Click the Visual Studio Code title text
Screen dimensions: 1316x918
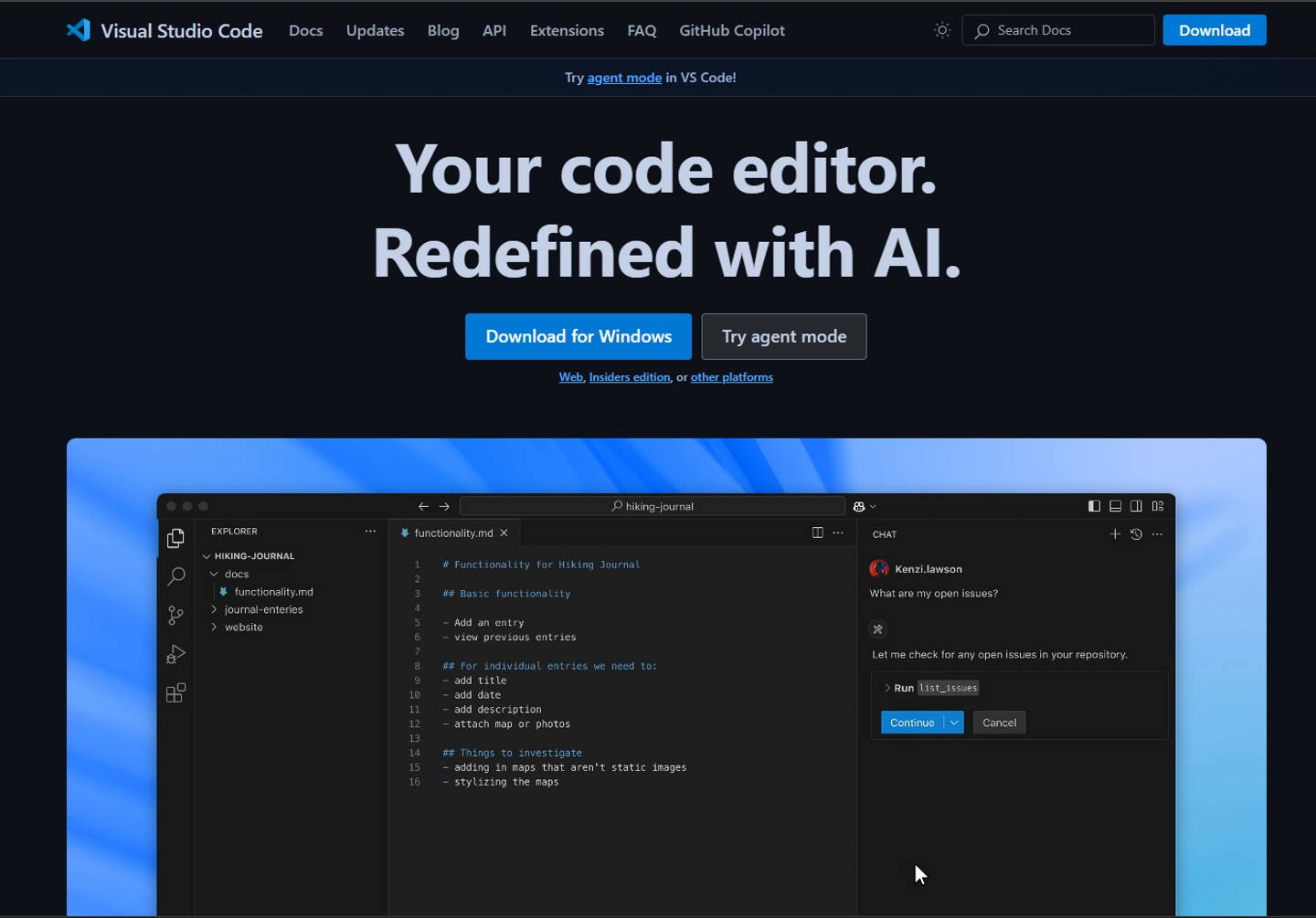(x=182, y=31)
